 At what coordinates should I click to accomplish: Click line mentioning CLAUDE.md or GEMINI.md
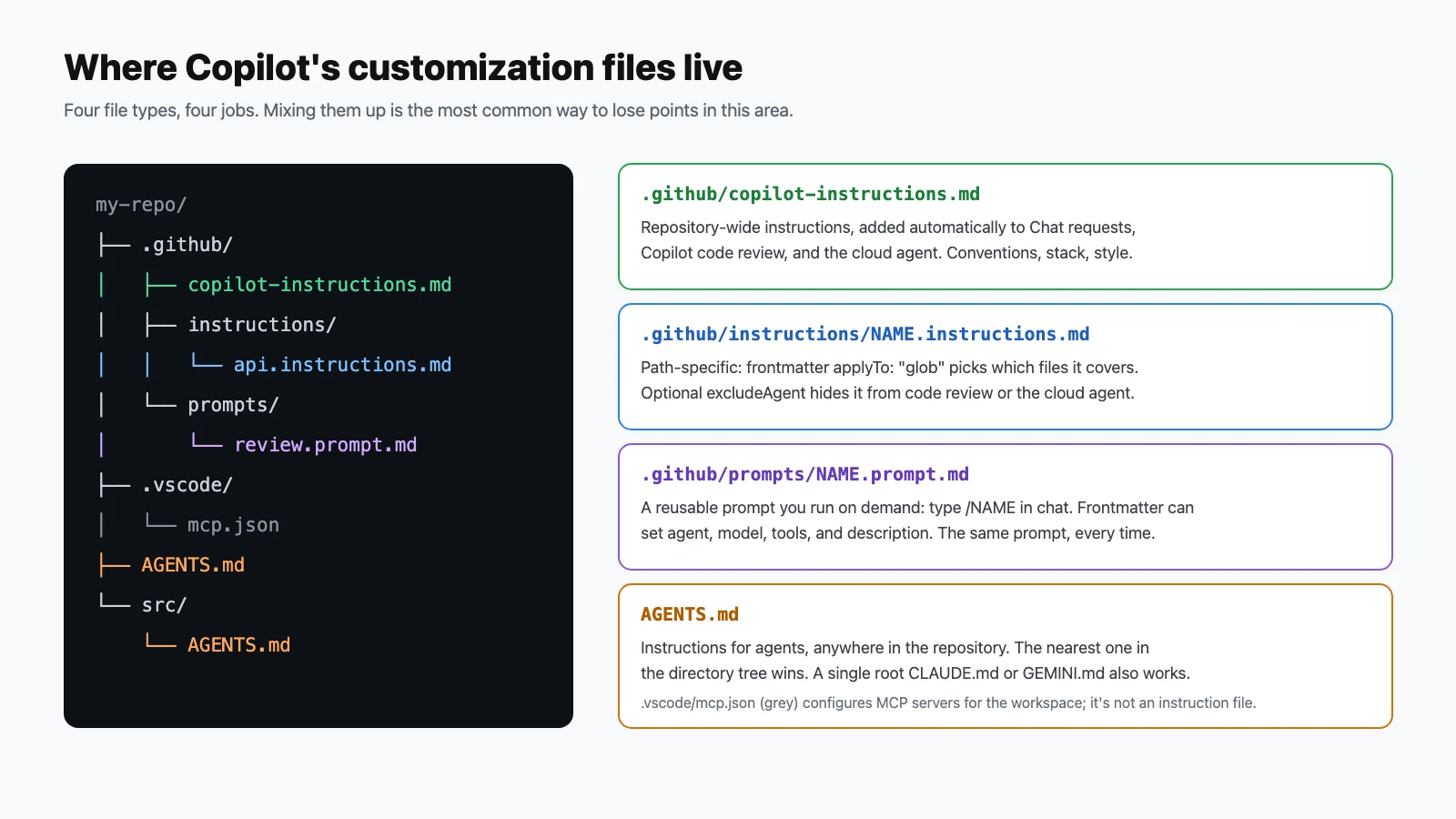click(x=915, y=673)
